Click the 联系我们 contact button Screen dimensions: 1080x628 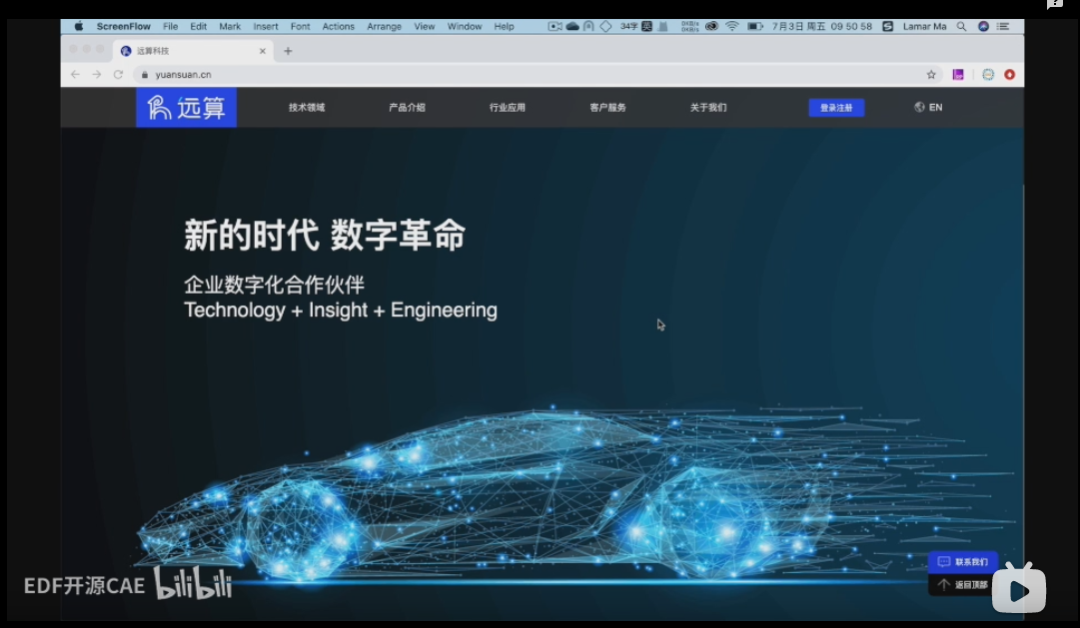point(963,562)
